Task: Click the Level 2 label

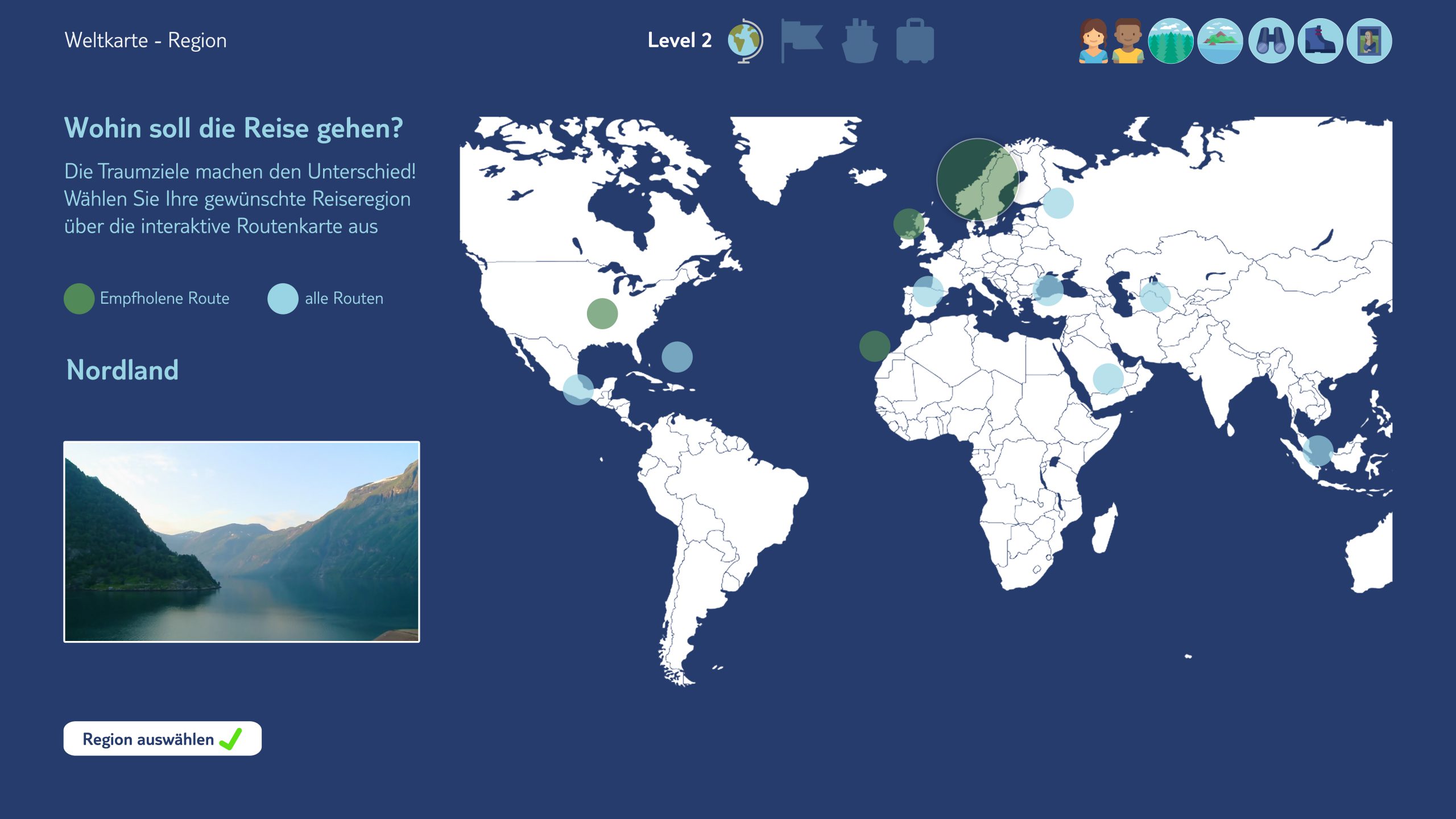Action: (680, 40)
